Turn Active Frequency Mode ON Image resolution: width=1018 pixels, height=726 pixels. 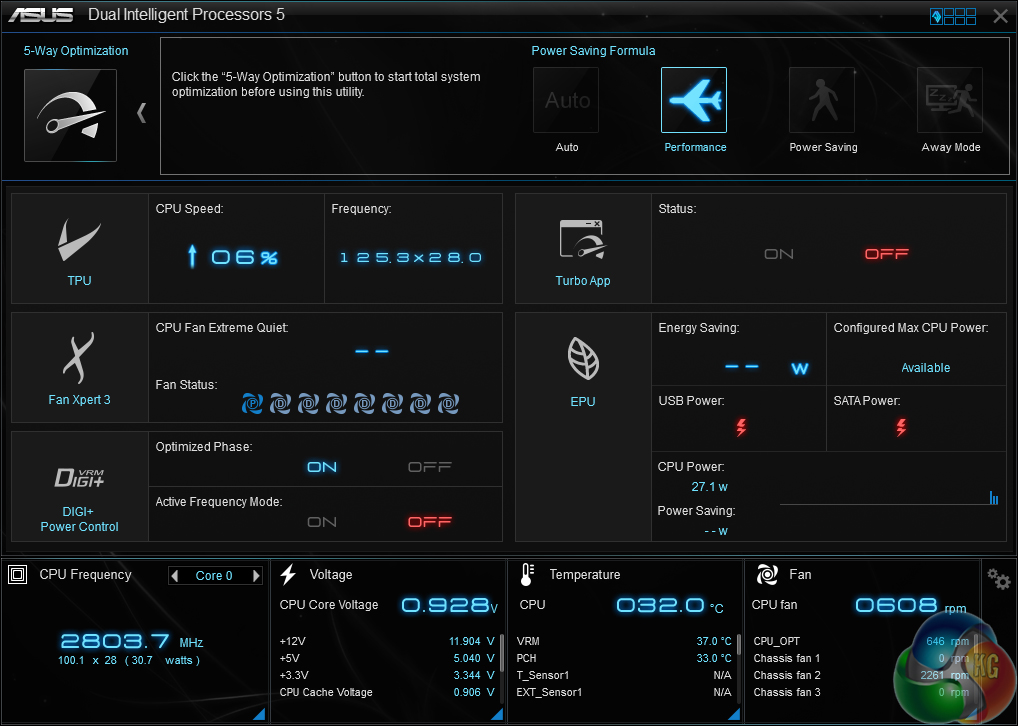tap(322, 522)
